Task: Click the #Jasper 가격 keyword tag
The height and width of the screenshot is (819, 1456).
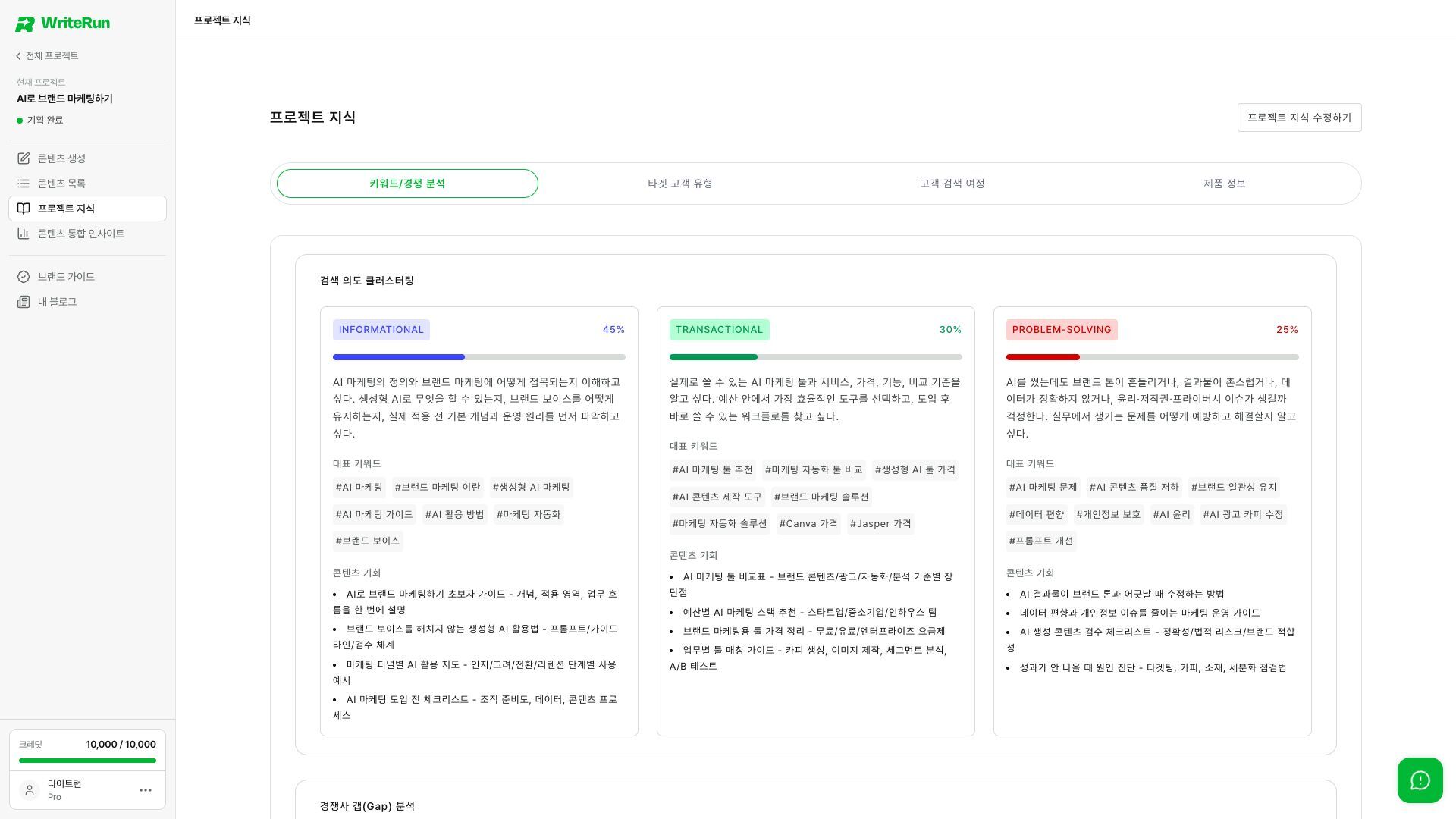Action: (x=880, y=524)
